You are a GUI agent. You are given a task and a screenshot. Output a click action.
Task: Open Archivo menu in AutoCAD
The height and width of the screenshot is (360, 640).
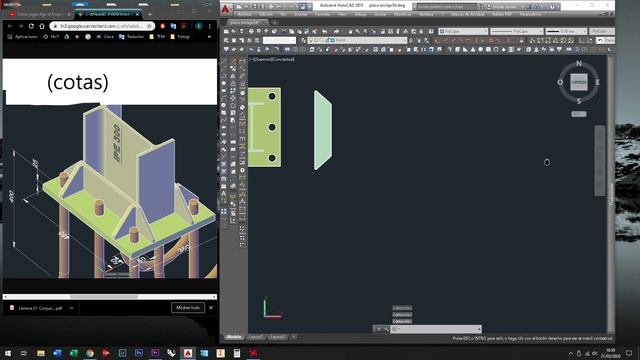[x=244, y=14]
